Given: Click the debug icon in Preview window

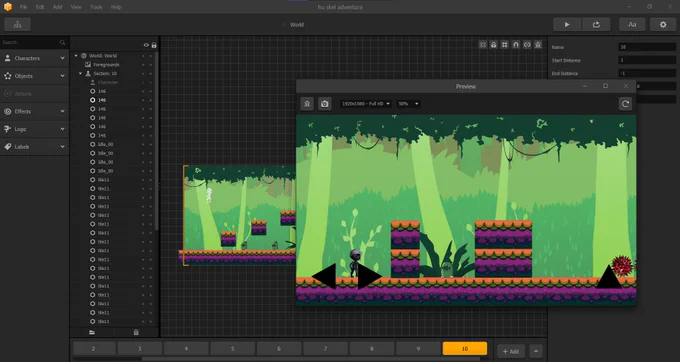Looking at the screenshot, I should pyautogui.click(x=307, y=104).
